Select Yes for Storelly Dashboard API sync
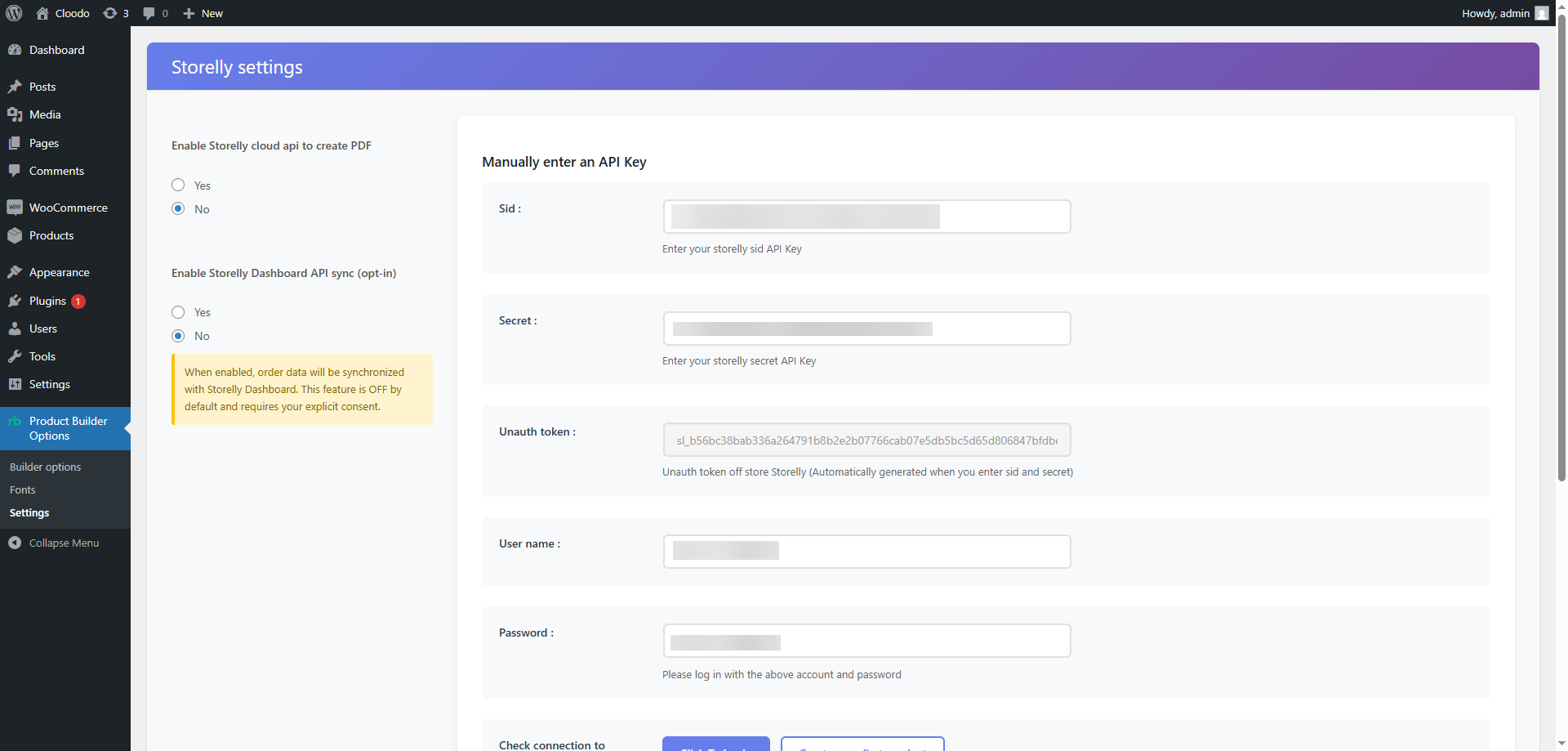The width and height of the screenshot is (1568, 751). click(x=177, y=311)
